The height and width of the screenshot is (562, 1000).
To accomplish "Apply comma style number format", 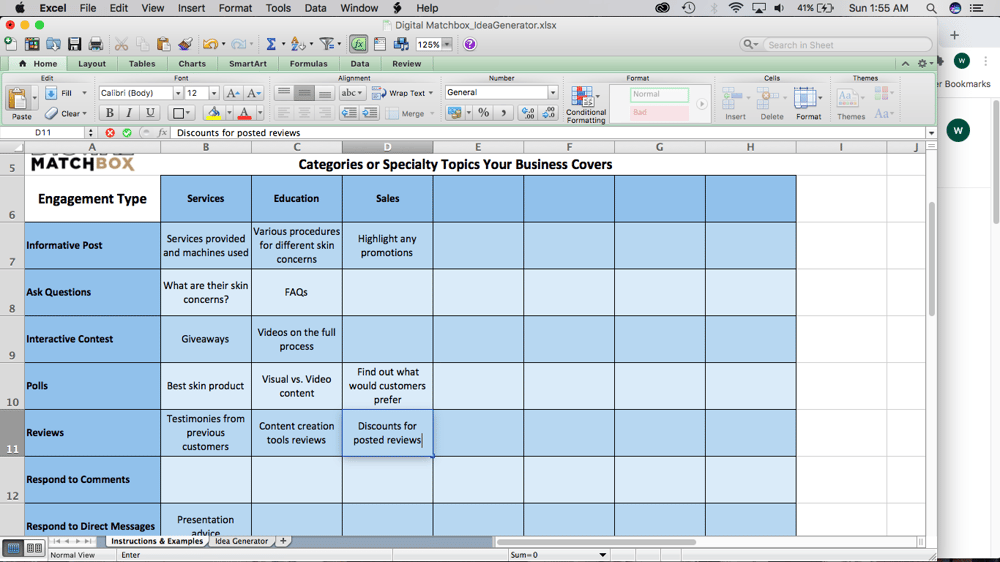I will 504,113.
